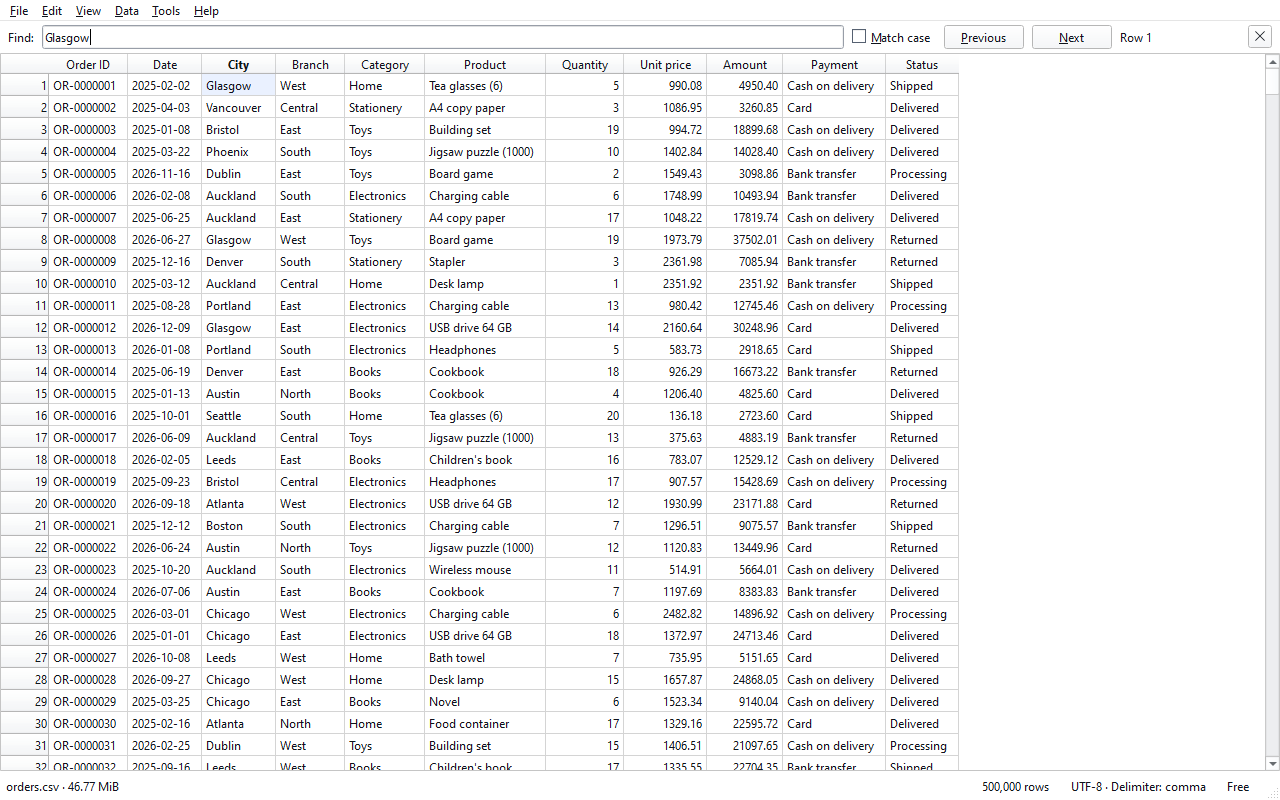Click the Next search result button
This screenshot has height=800, width=1280.
pos(1072,37)
